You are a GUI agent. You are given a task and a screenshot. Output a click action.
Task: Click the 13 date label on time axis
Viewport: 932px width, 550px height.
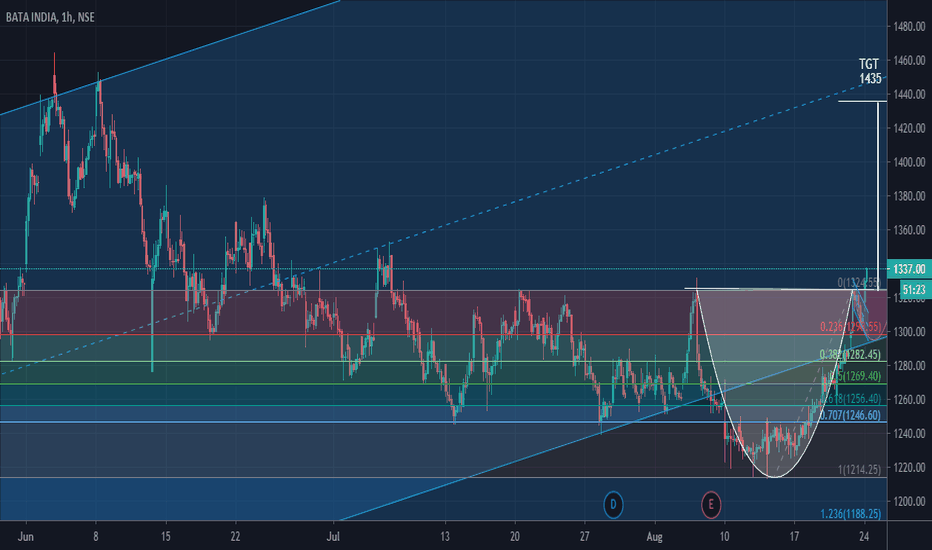coord(445,536)
